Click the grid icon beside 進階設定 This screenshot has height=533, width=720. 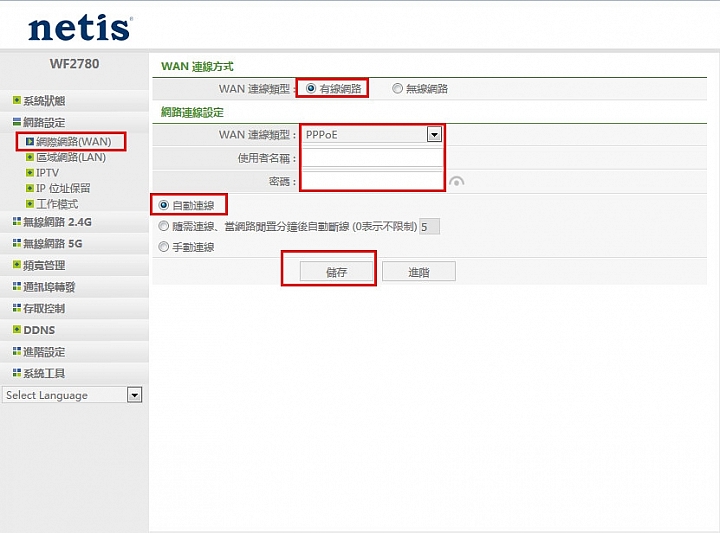coord(17,351)
